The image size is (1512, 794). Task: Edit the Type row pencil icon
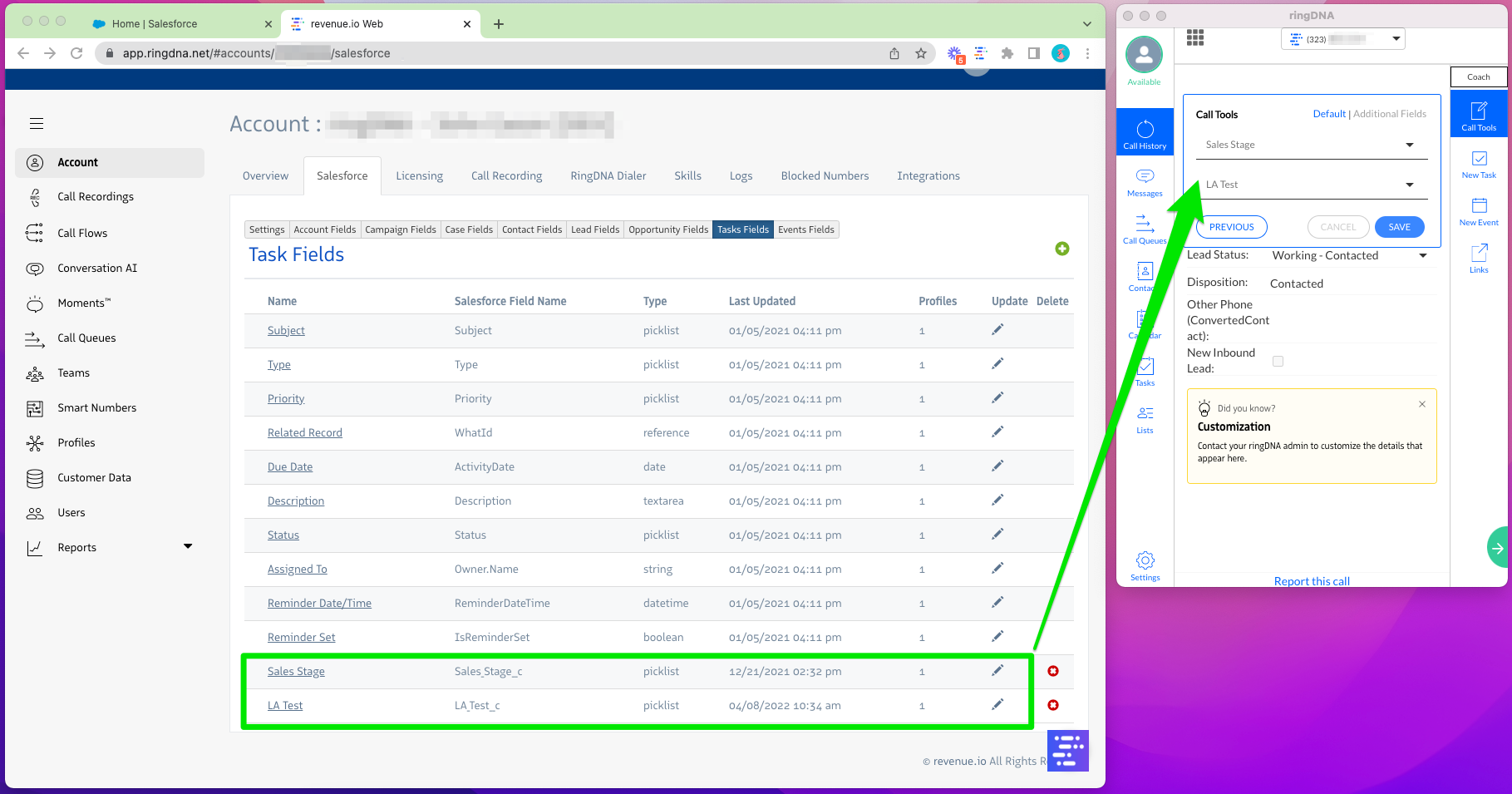pyautogui.click(x=997, y=364)
